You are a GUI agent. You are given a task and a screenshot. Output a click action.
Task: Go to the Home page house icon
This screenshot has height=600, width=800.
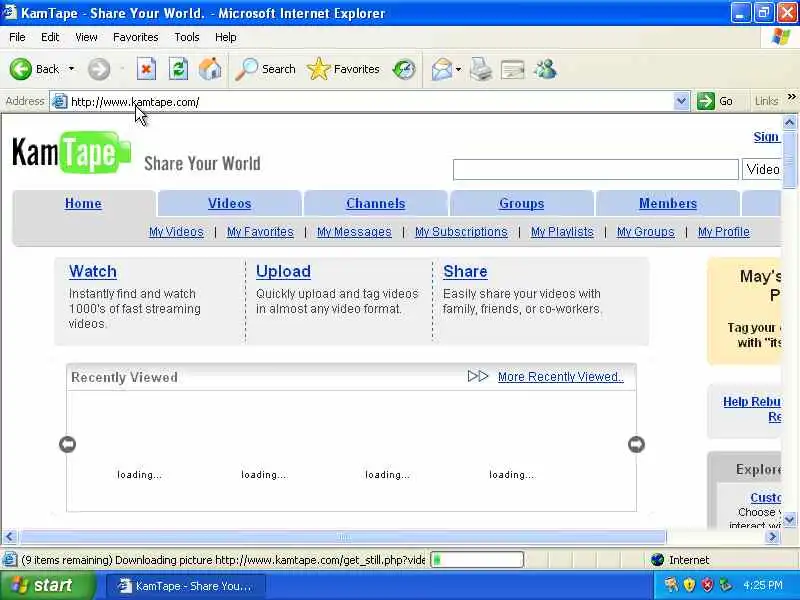(210, 69)
